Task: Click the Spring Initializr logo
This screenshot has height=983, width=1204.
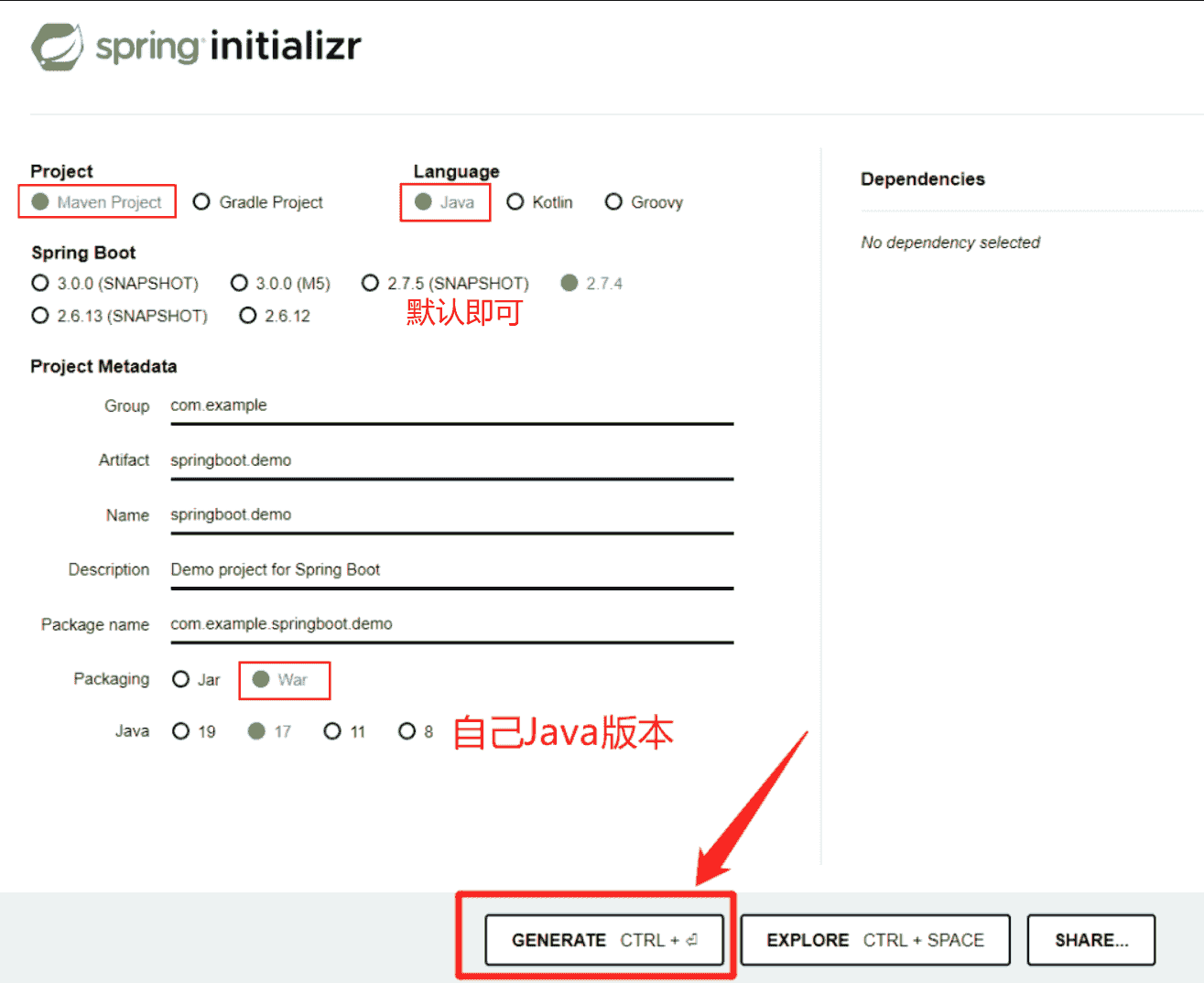Action: 197,46
